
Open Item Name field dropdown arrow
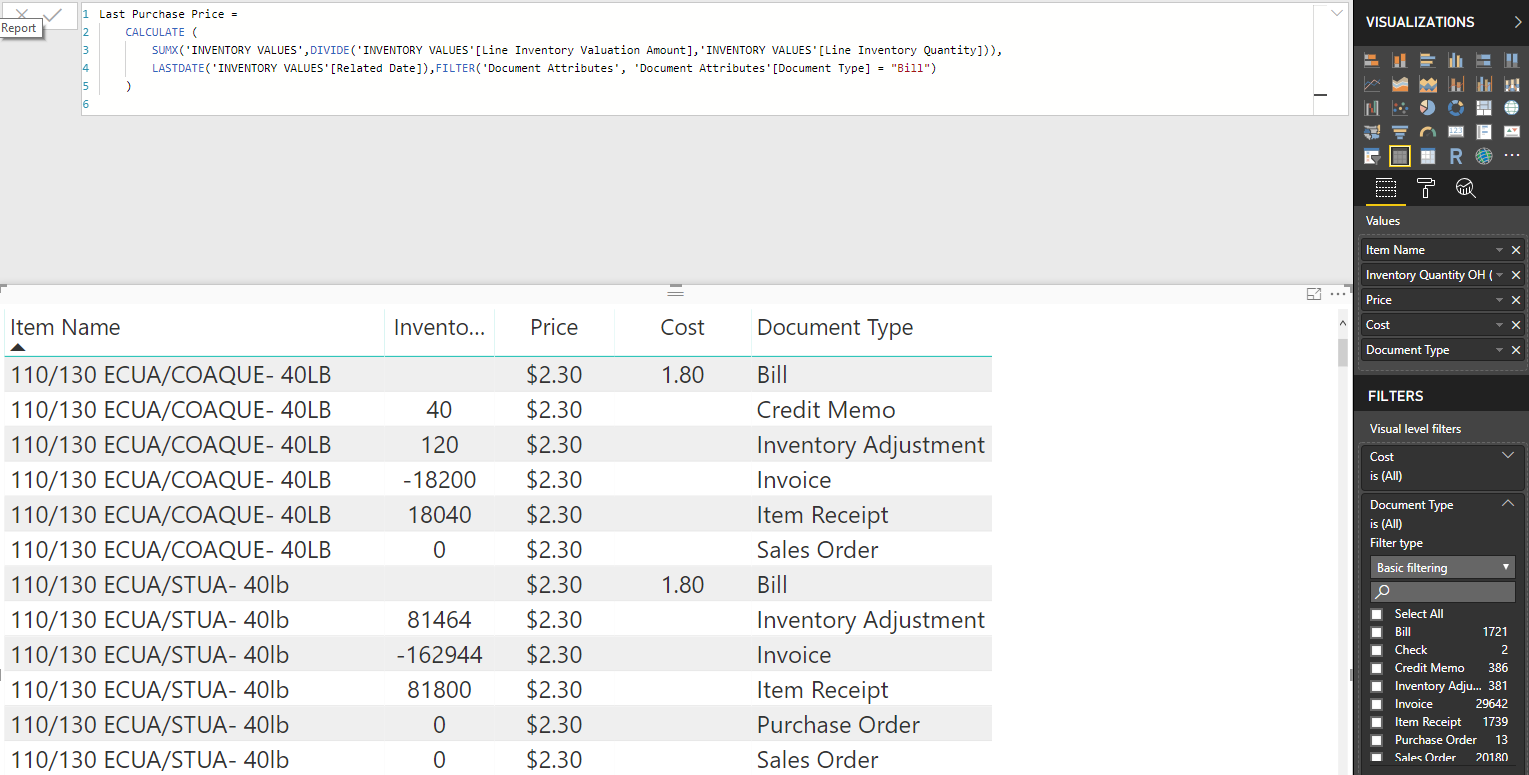click(x=1499, y=250)
